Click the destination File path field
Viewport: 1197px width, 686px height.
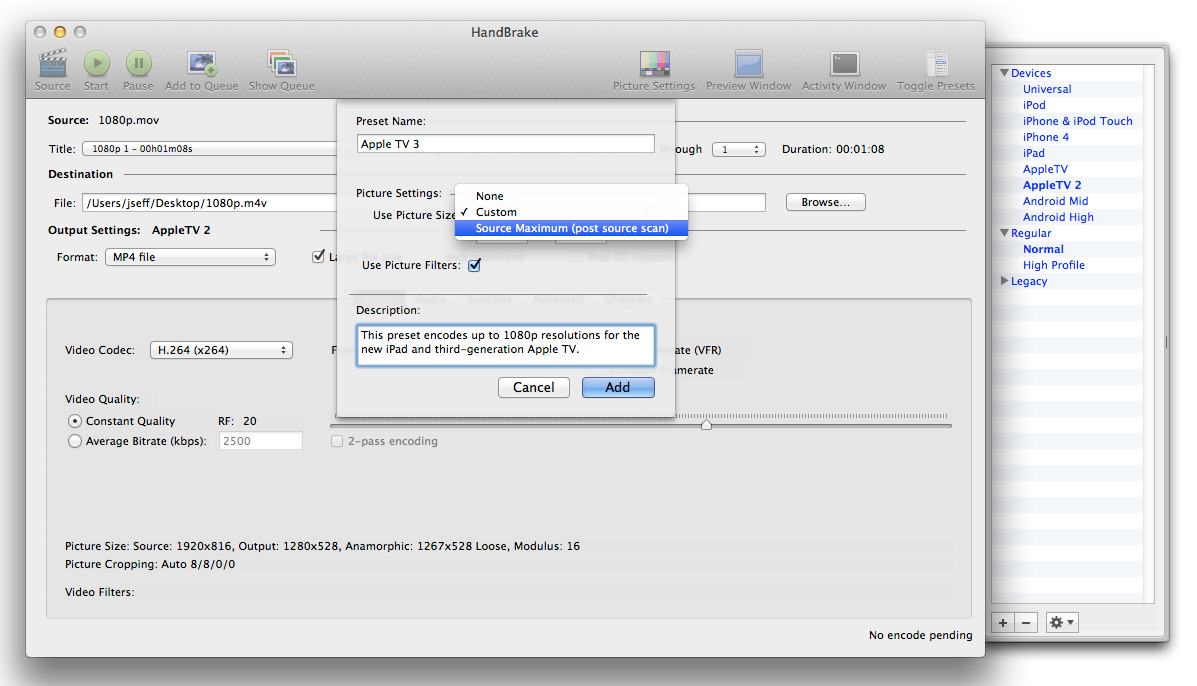209,203
